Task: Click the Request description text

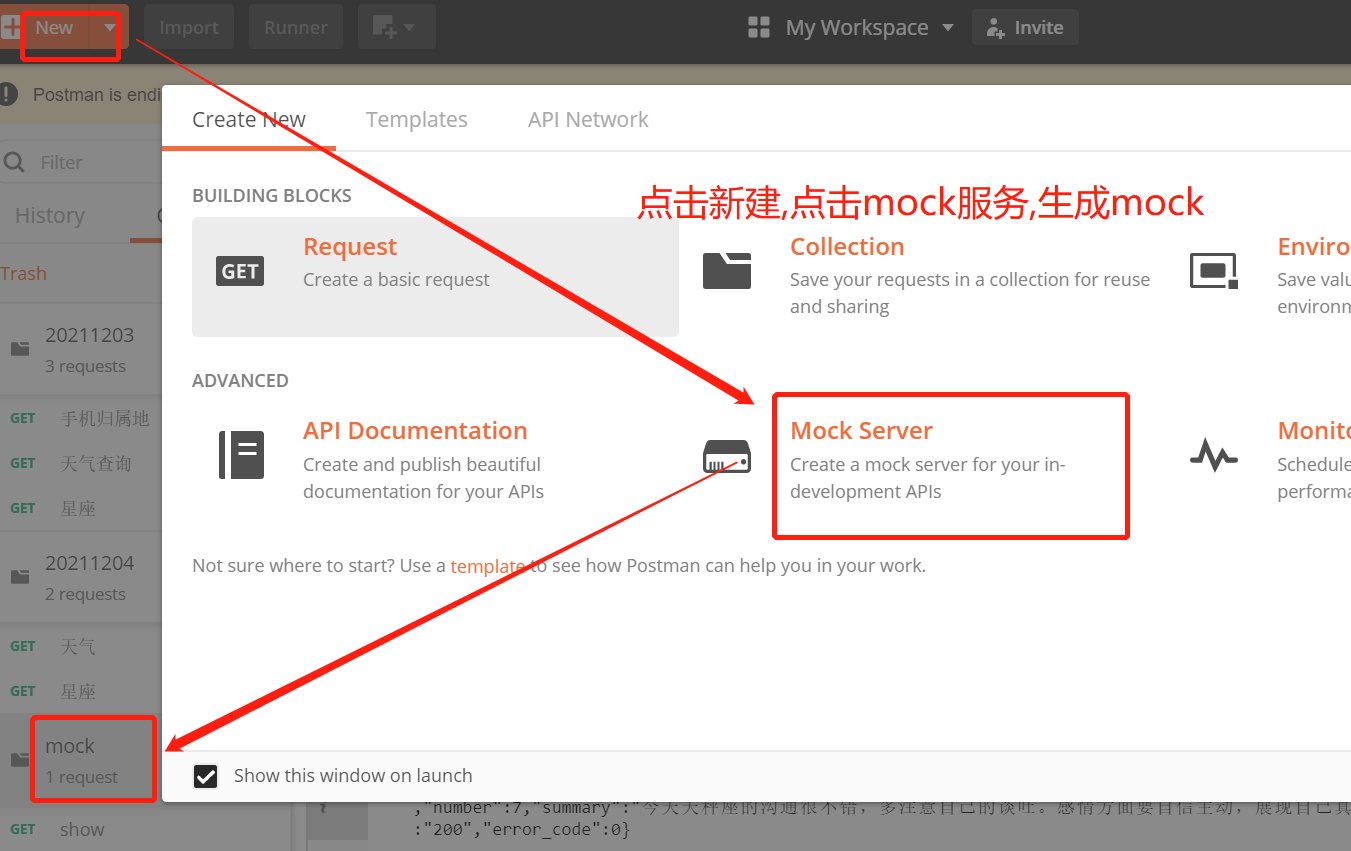Action: click(x=396, y=280)
